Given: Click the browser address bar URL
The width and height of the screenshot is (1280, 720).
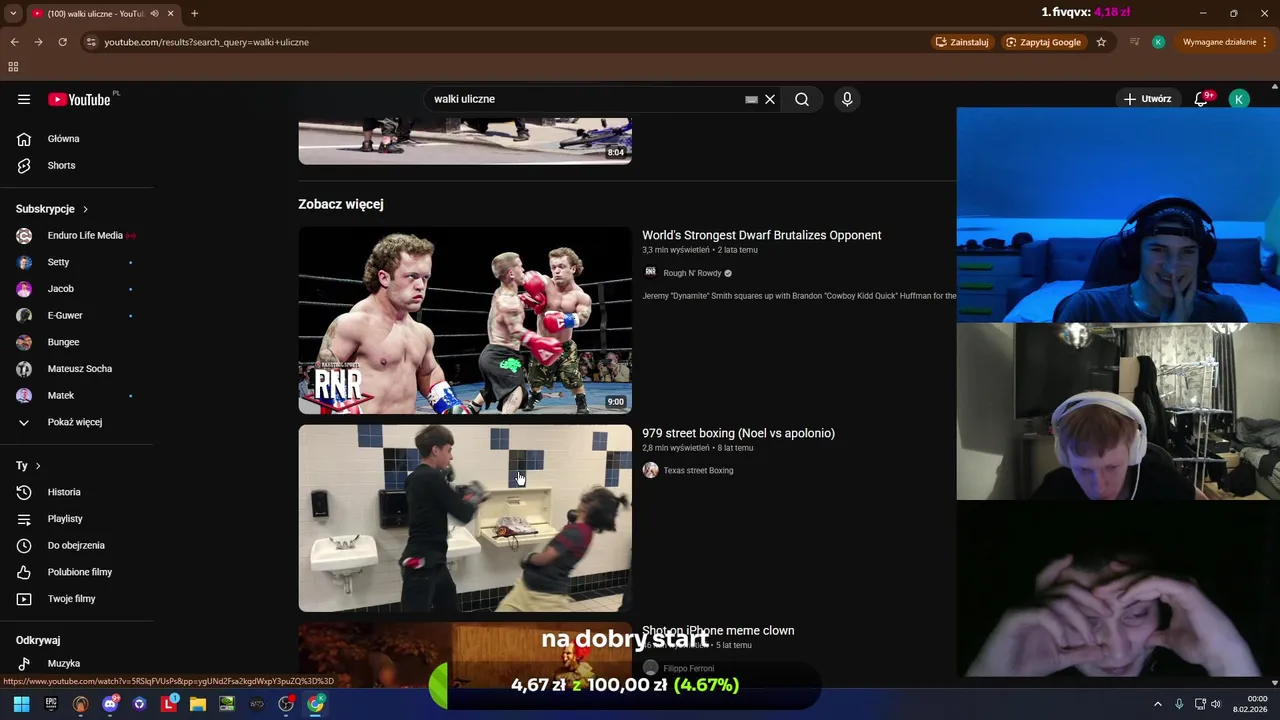Looking at the screenshot, I should point(206,42).
